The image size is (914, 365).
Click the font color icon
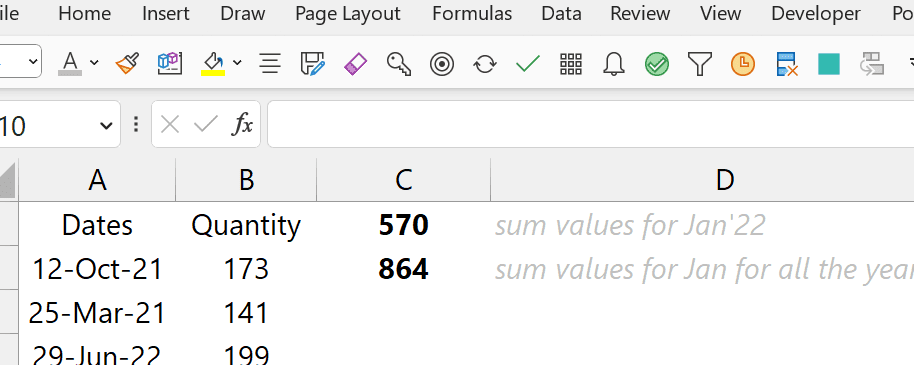coord(70,63)
